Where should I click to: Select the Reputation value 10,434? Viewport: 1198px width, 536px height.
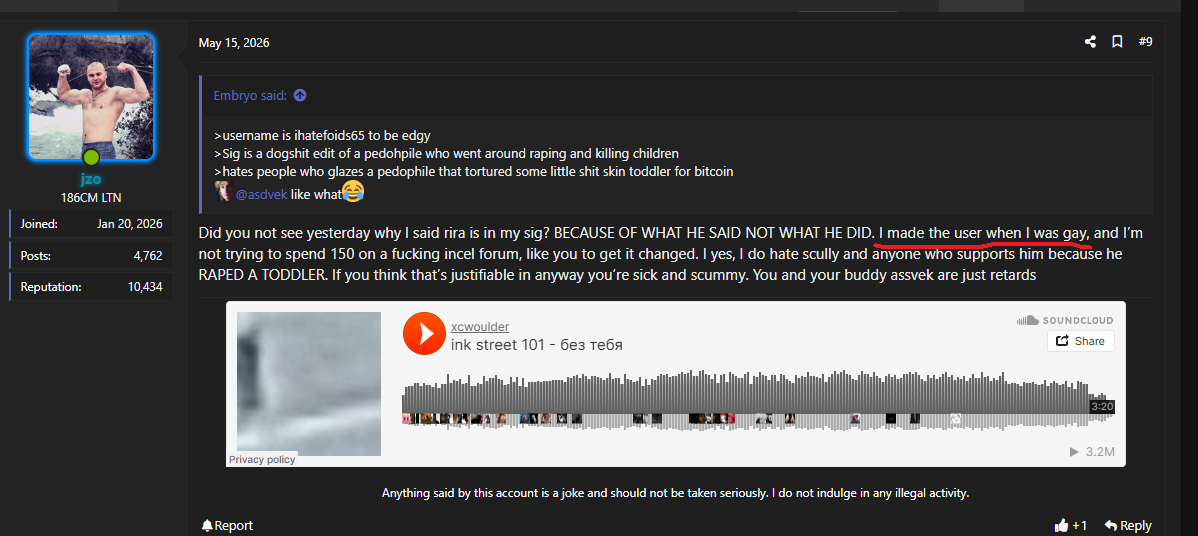point(145,287)
